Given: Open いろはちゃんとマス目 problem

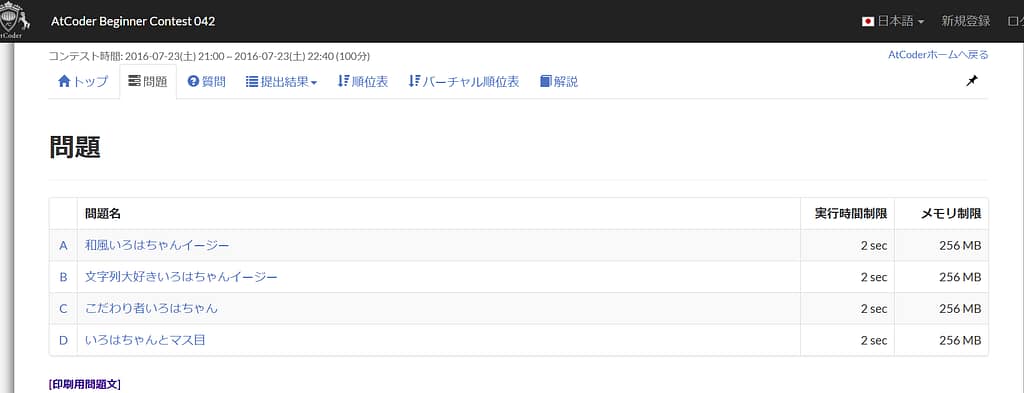Looking at the screenshot, I should click(146, 340).
